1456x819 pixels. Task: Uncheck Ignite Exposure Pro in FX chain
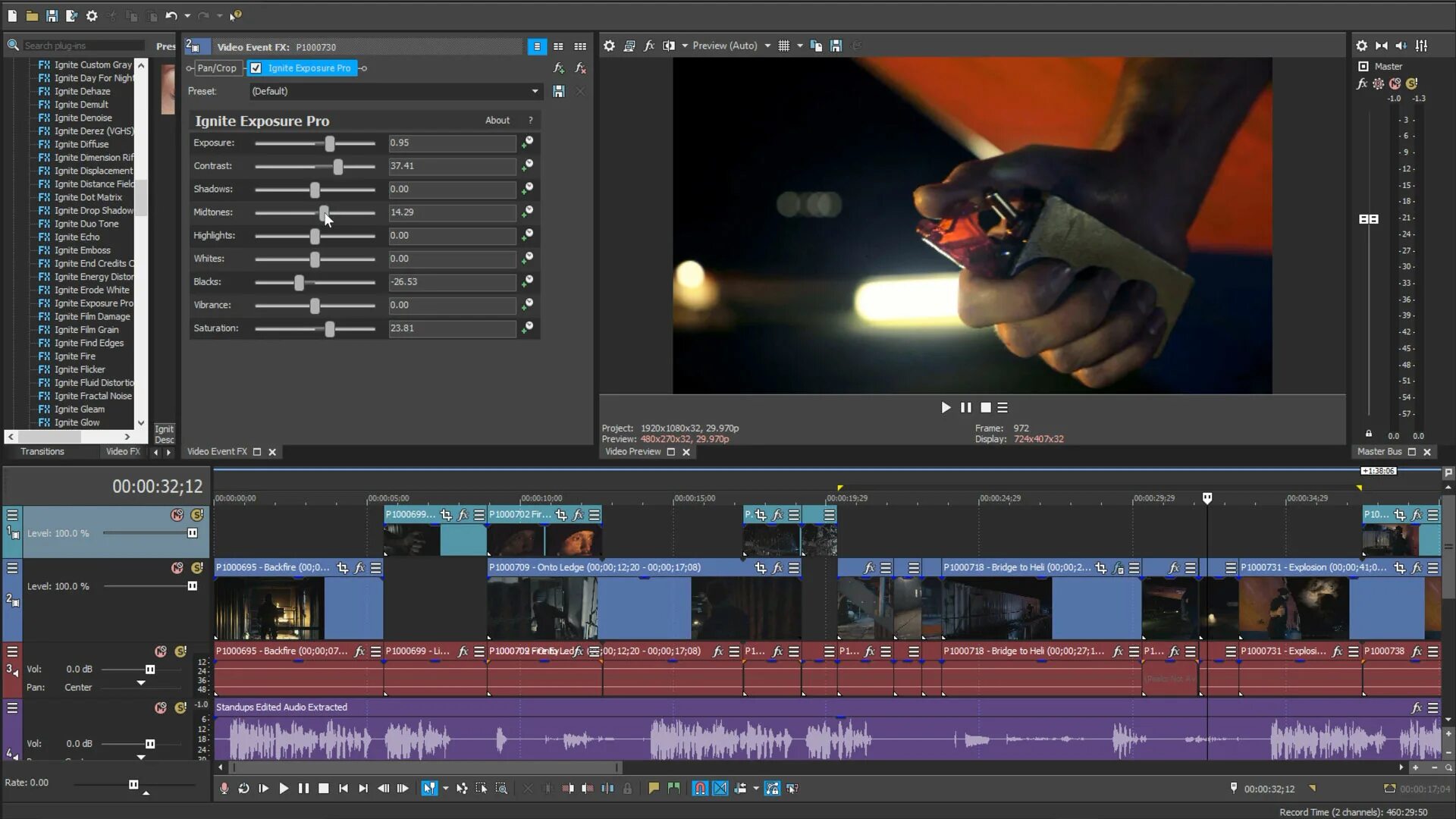256,68
